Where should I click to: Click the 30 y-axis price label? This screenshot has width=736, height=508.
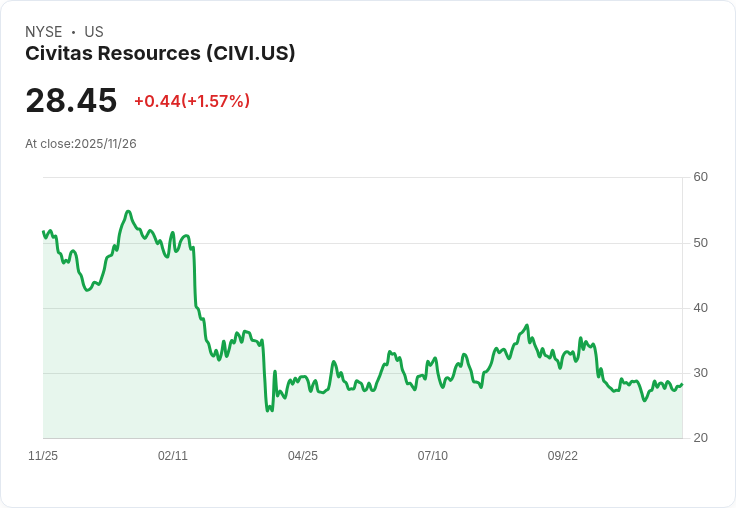click(700, 373)
